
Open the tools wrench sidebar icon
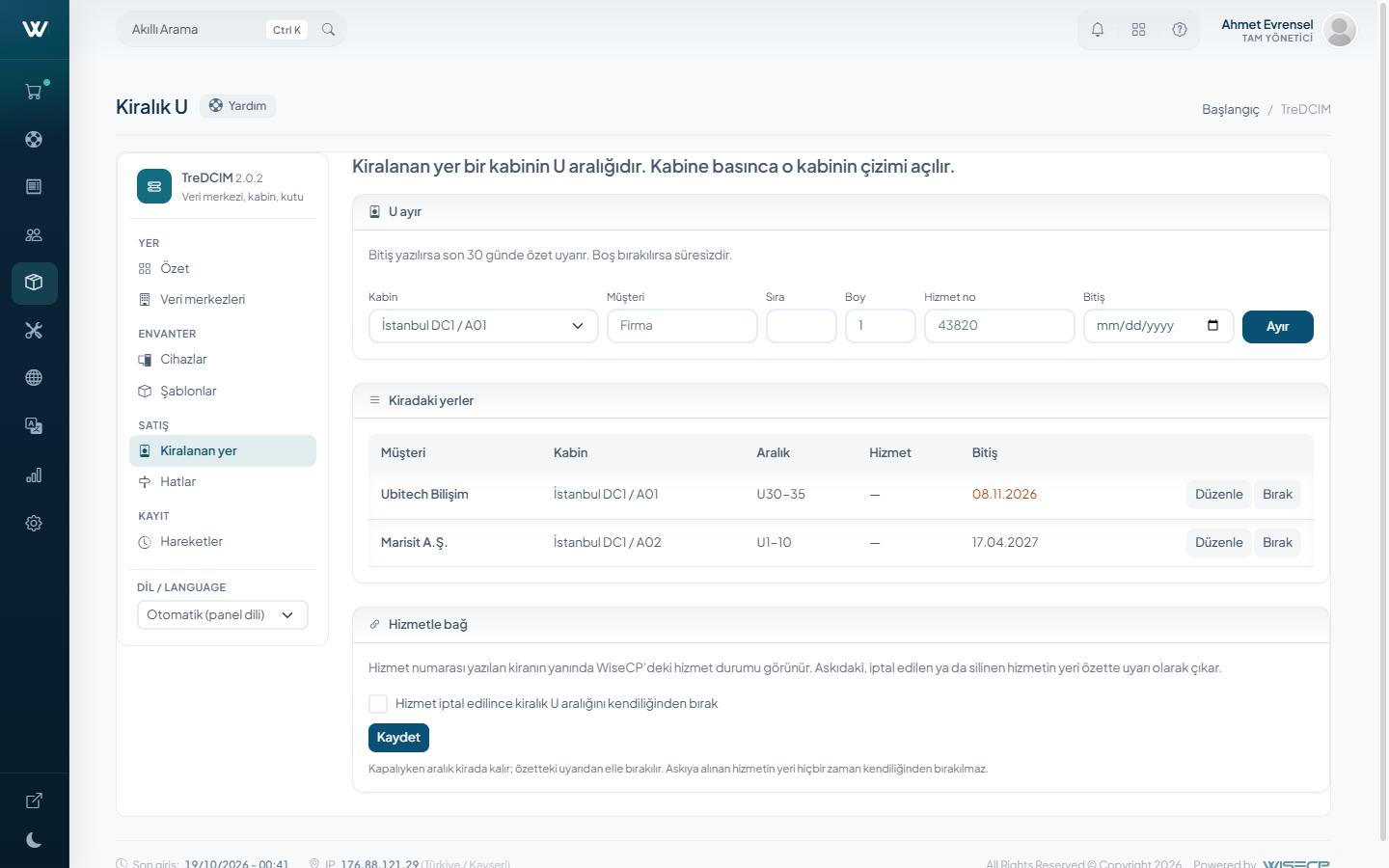(34, 331)
